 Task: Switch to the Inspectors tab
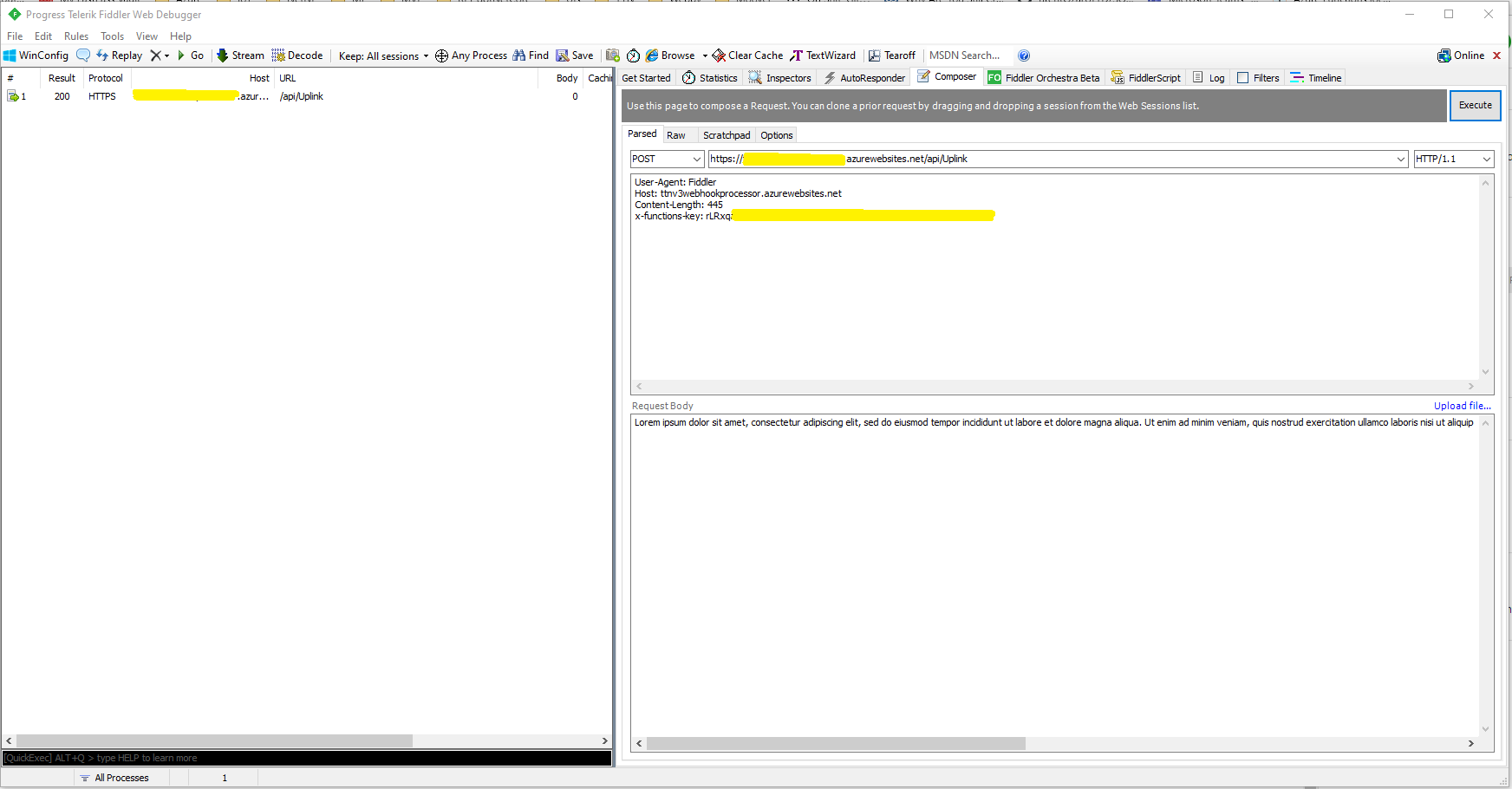point(780,78)
